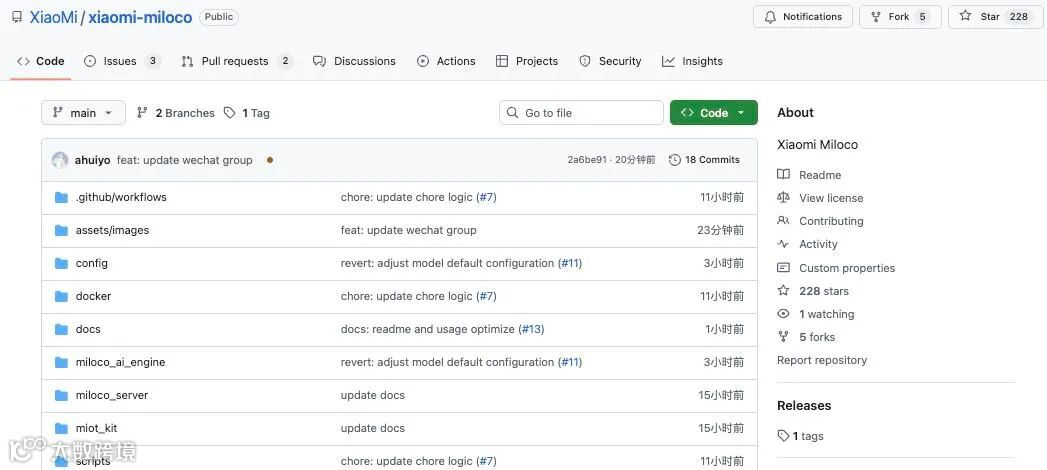The image size is (1047, 470).
Task: Click the folder icon for miloco_ai_engine
Action: 61,363
